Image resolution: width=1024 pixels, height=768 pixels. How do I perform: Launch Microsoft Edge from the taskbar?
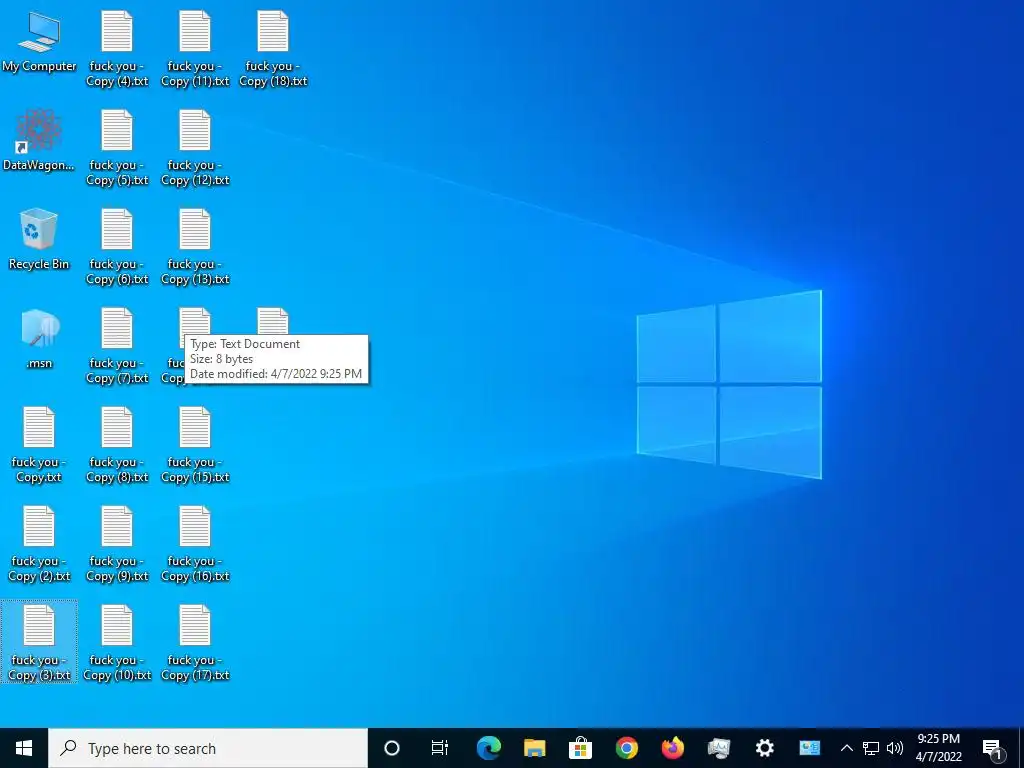coord(488,748)
